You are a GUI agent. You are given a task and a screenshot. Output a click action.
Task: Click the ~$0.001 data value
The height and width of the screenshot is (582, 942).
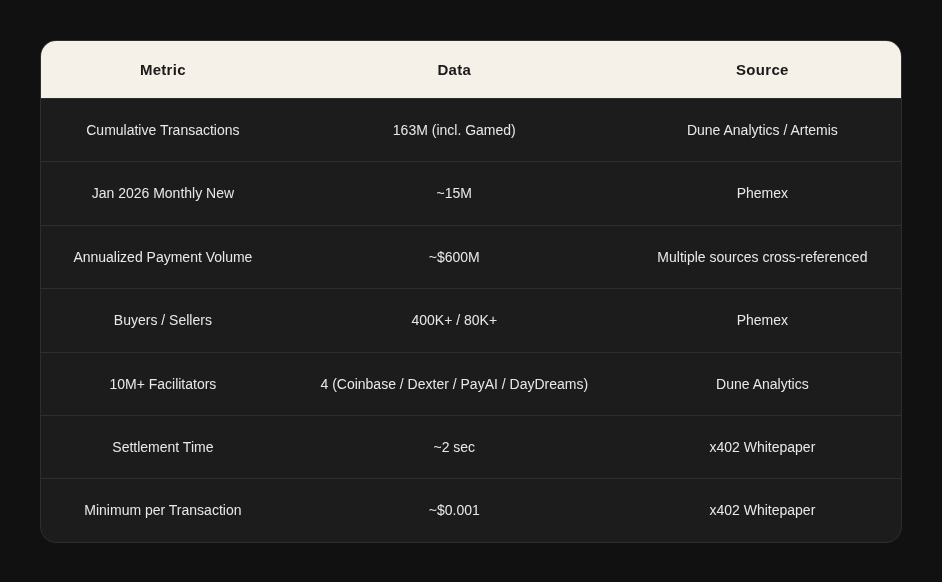tap(454, 510)
